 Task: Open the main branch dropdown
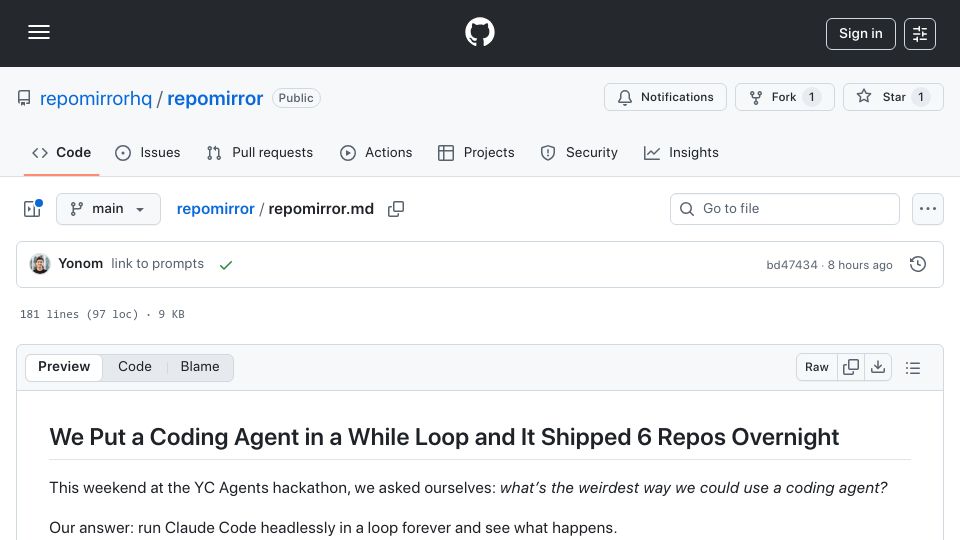coord(108,209)
